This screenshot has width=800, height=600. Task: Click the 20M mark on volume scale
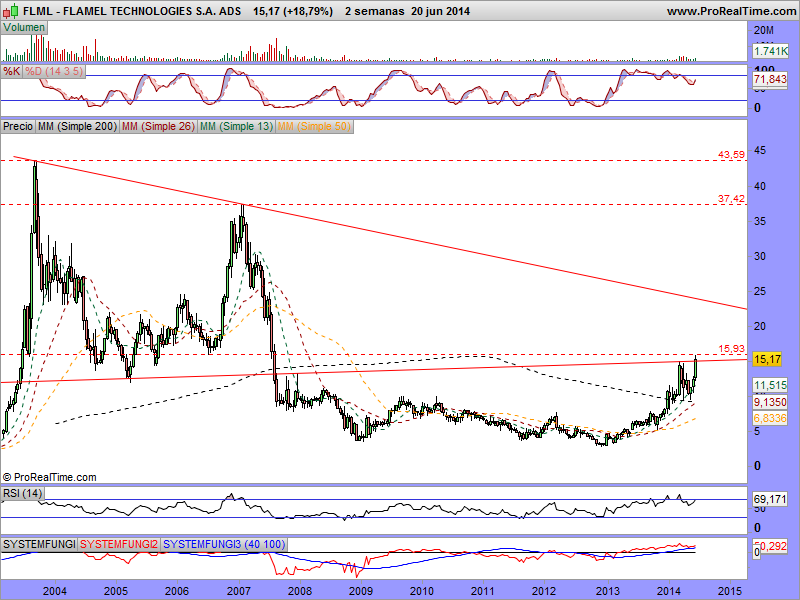pos(764,30)
